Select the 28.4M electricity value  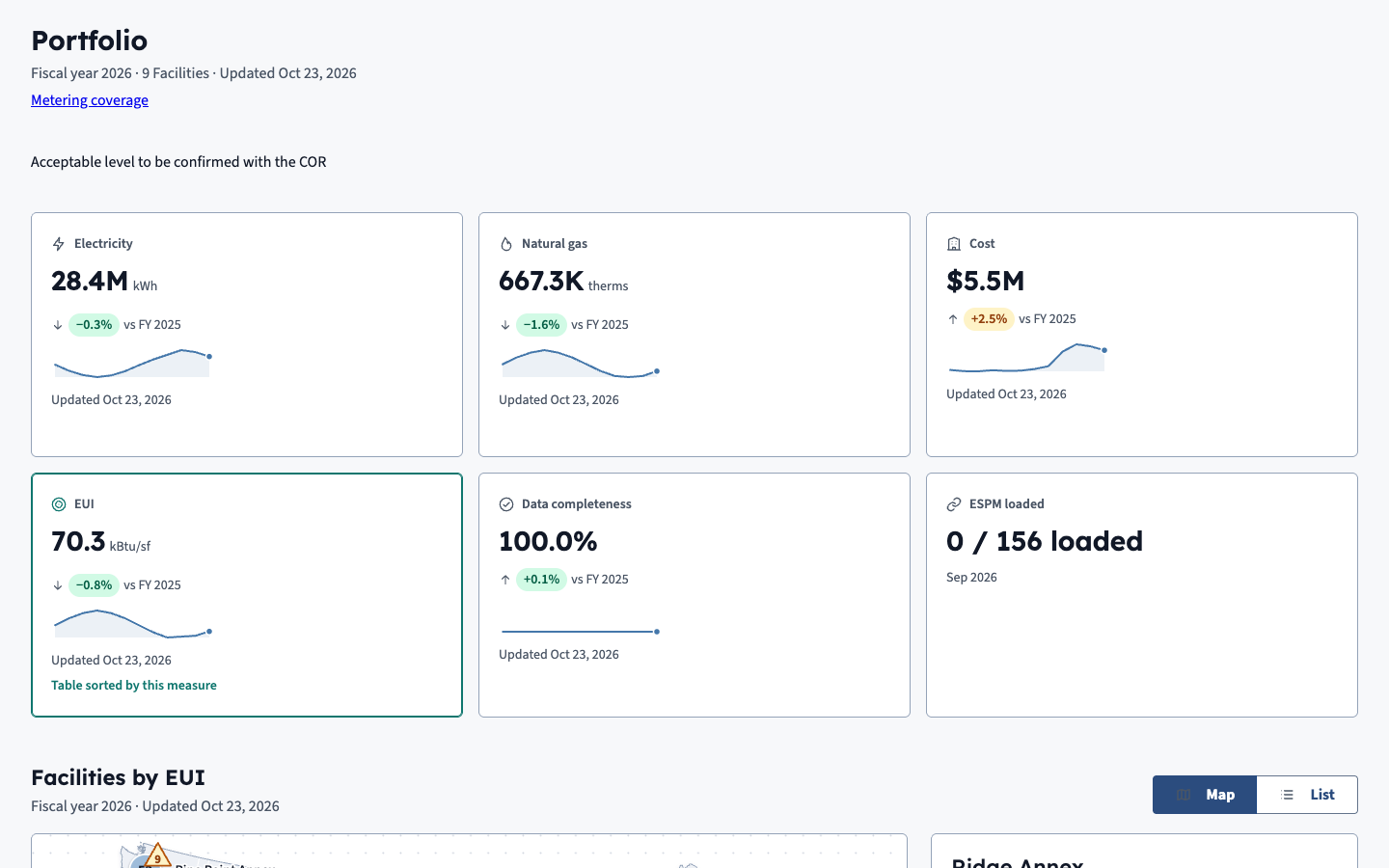[90, 281]
